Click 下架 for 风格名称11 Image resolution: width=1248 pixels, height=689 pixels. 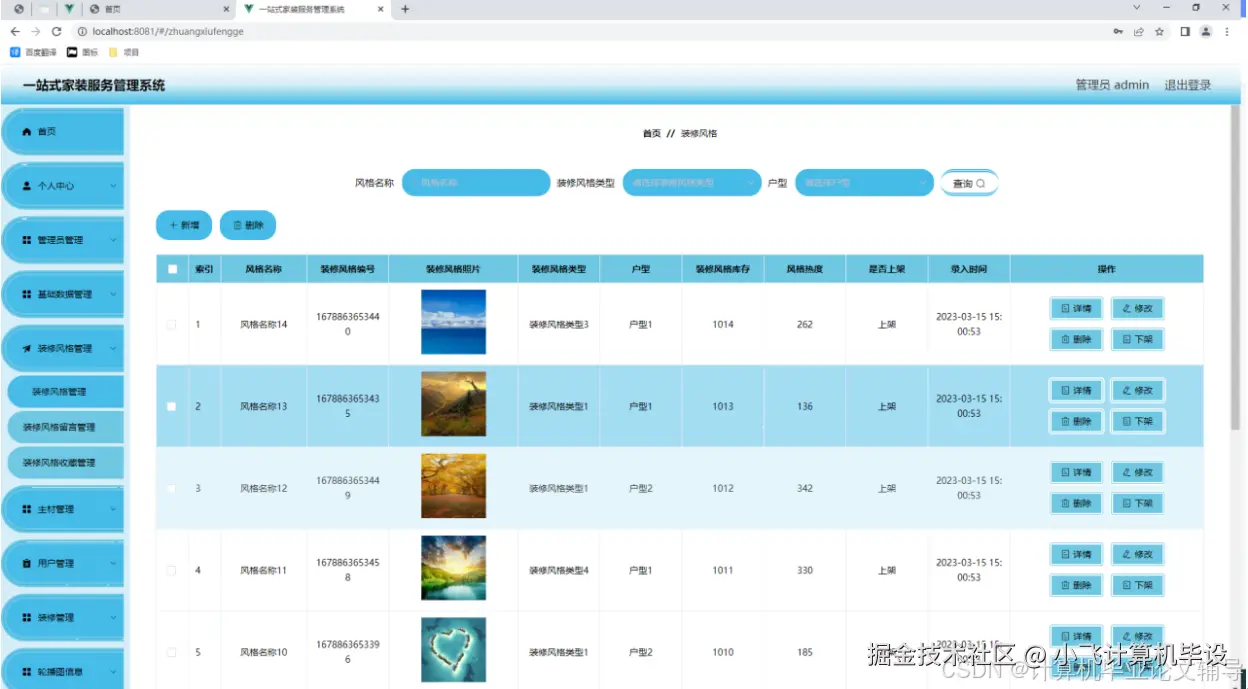click(1137, 586)
